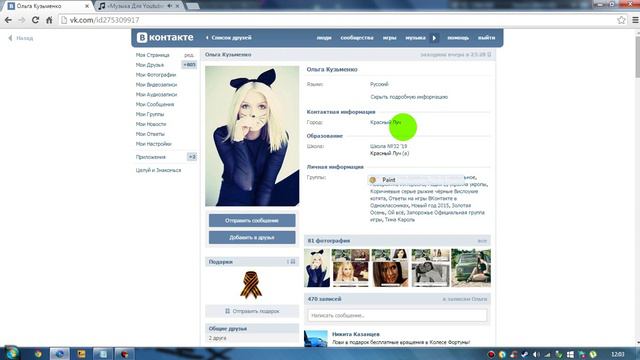Open Мои Сообщения in the sidebar

[155, 104]
